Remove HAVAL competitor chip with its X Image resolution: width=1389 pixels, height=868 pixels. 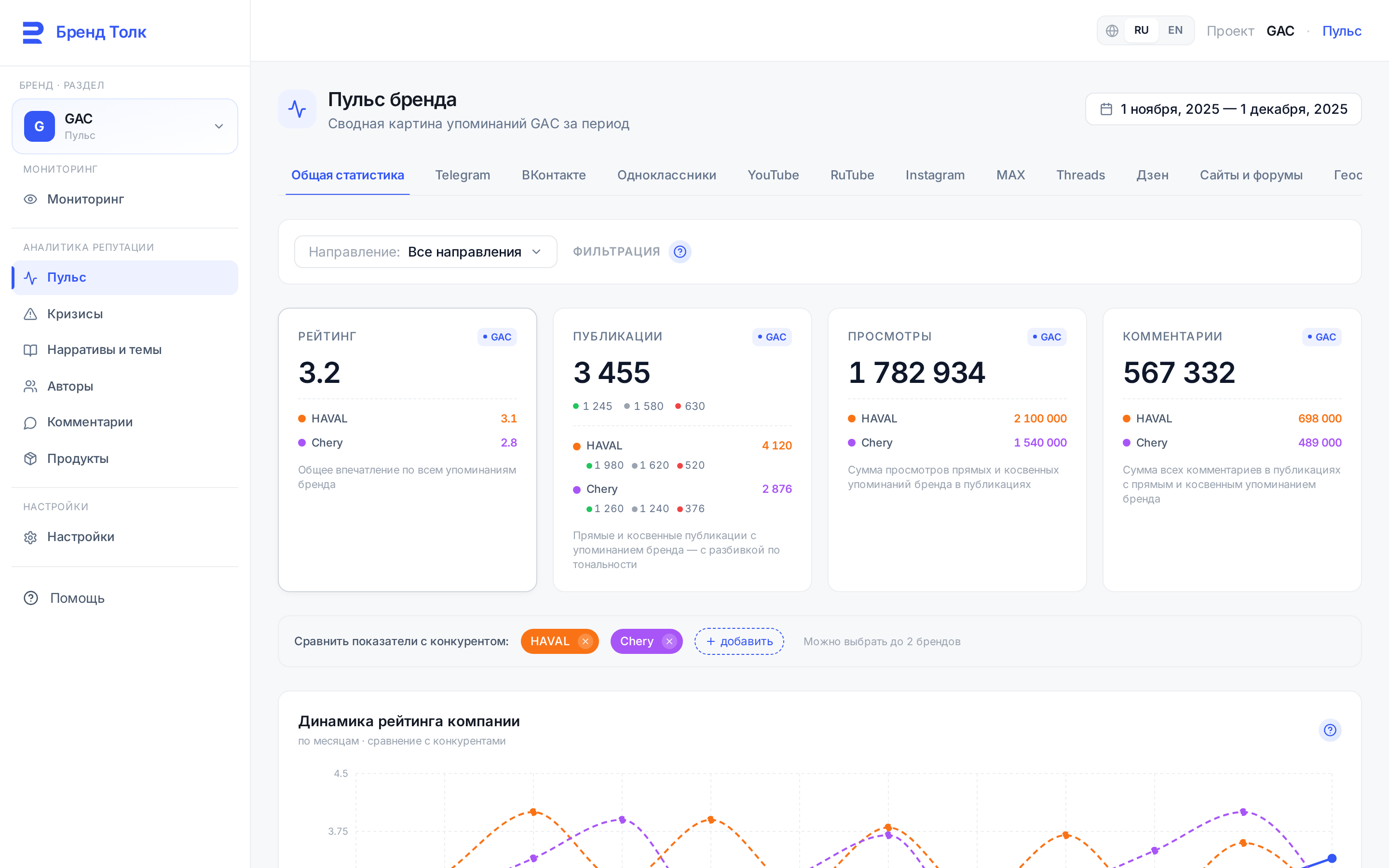tap(585, 642)
